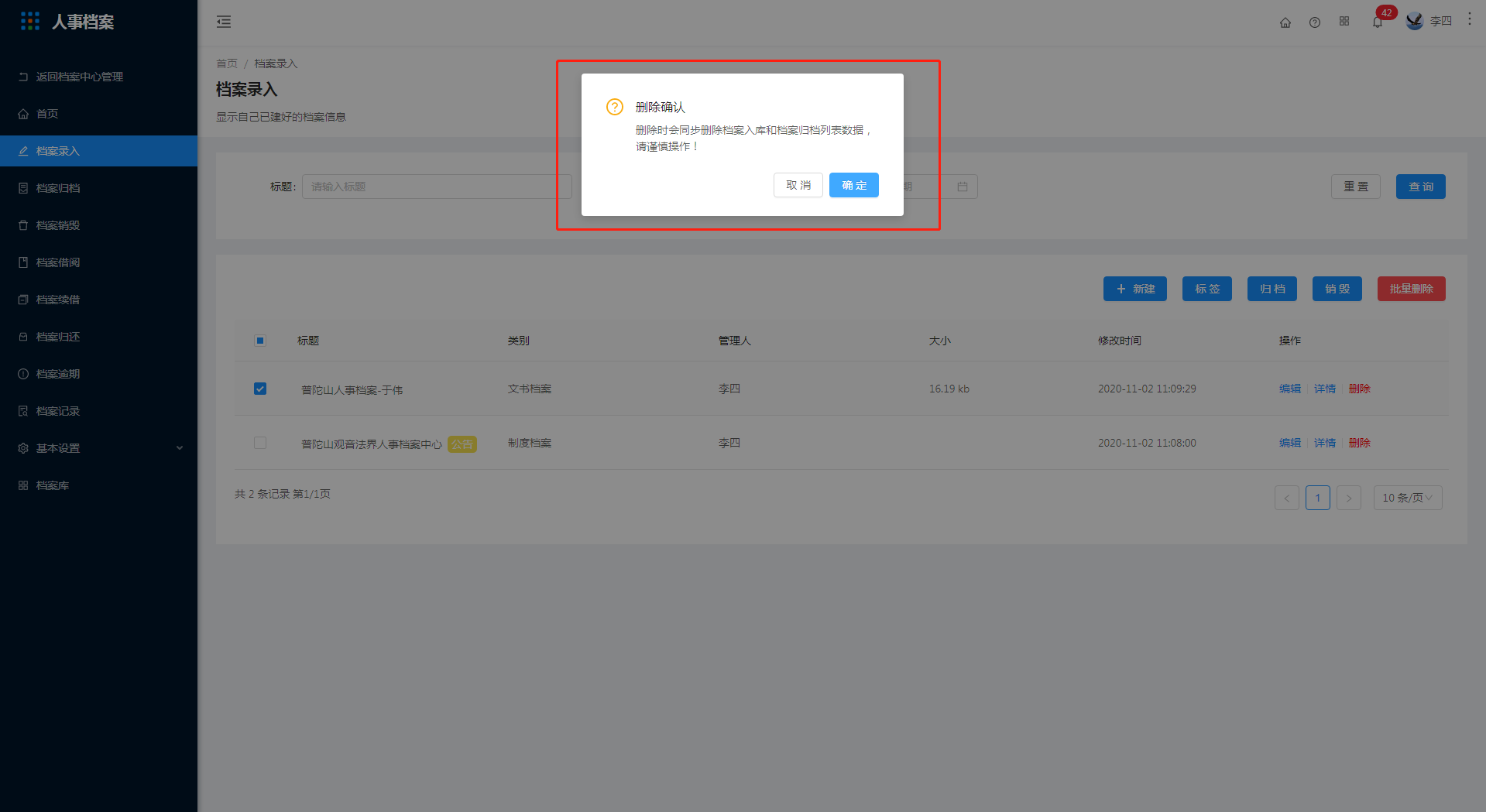This screenshot has width=1486, height=812.
Task: Click the 修改时间 column header
Action: click(1120, 341)
